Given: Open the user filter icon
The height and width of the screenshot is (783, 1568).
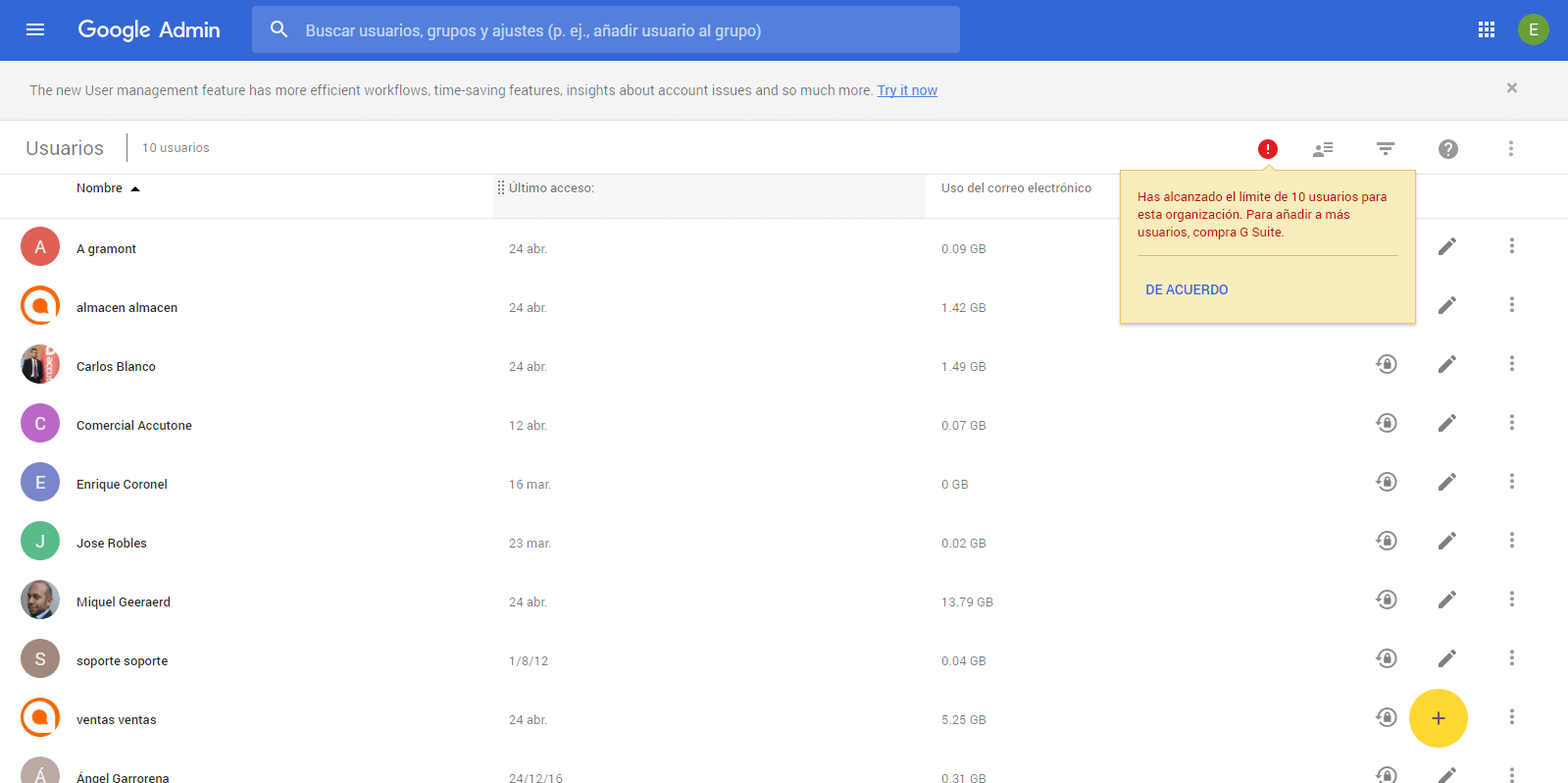Looking at the screenshot, I should coord(1385,149).
